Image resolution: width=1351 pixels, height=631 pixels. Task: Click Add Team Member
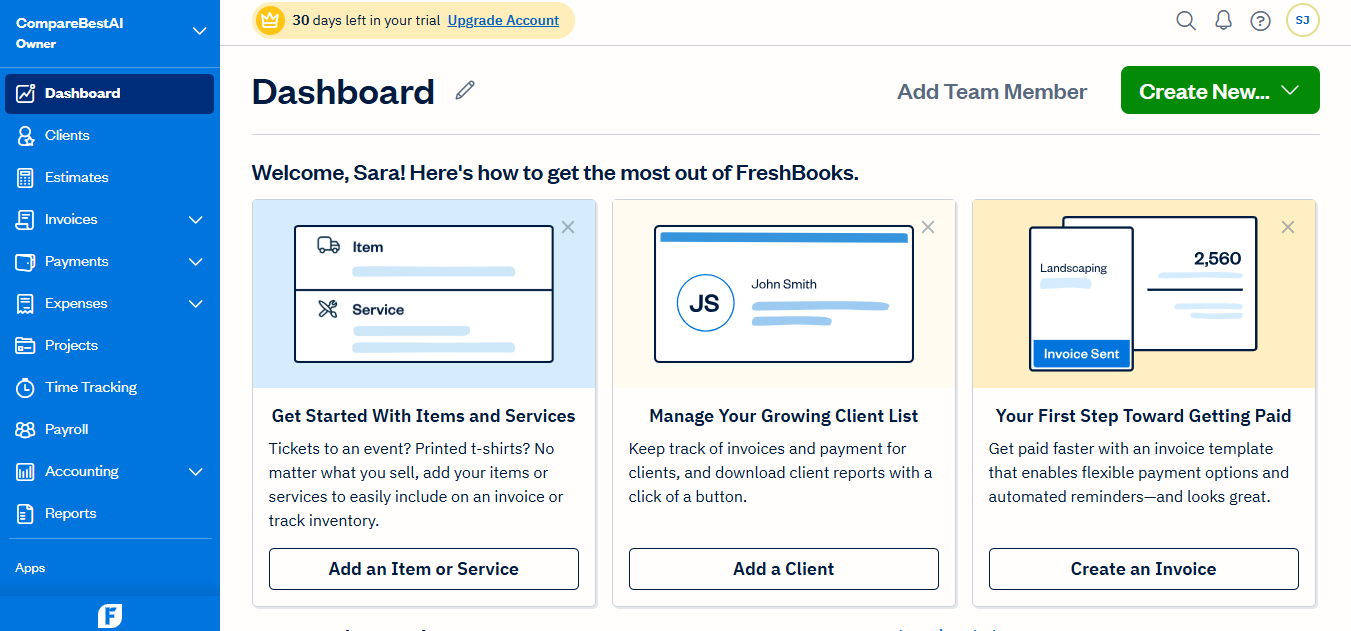click(992, 92)
